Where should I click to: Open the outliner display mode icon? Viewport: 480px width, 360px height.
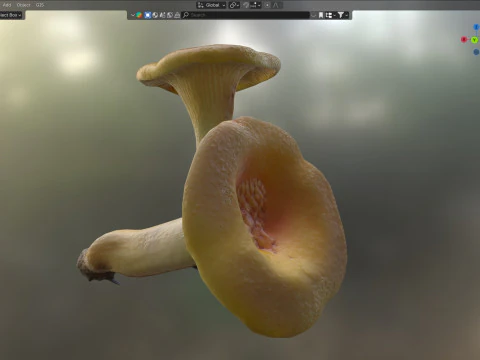tap(330, 15)
